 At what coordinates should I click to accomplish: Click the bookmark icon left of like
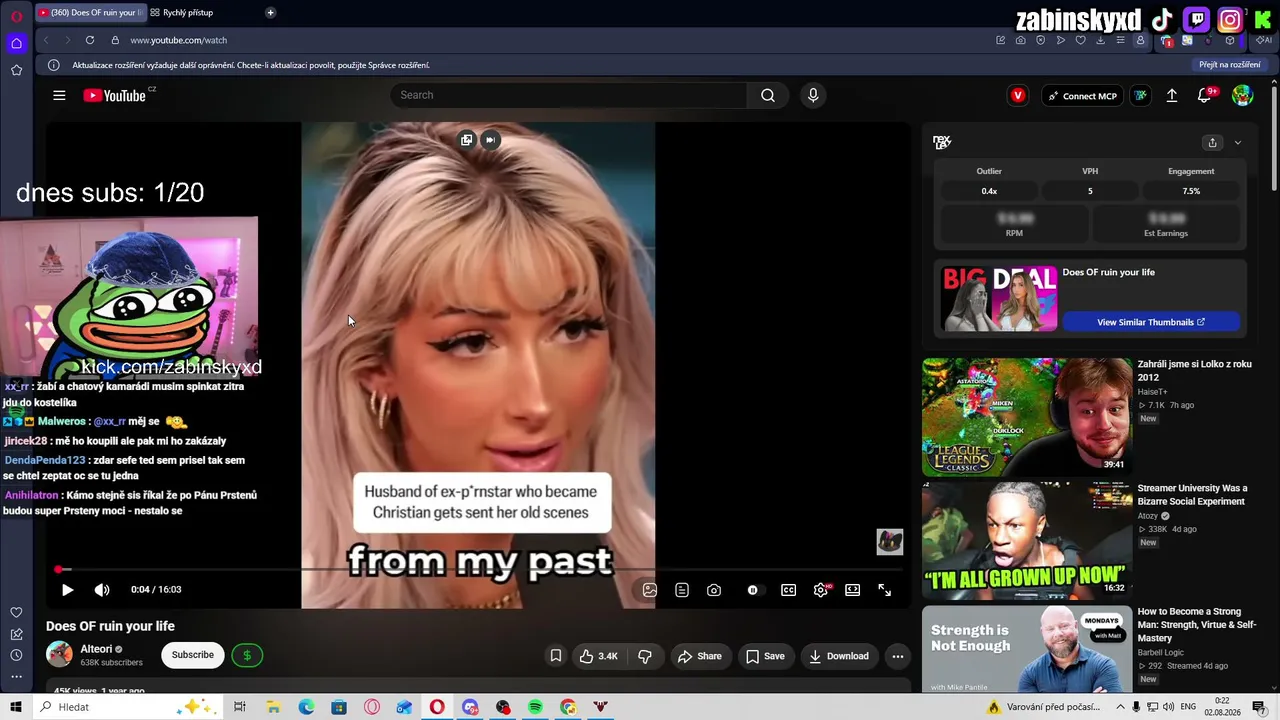click(x=556, y=656)
